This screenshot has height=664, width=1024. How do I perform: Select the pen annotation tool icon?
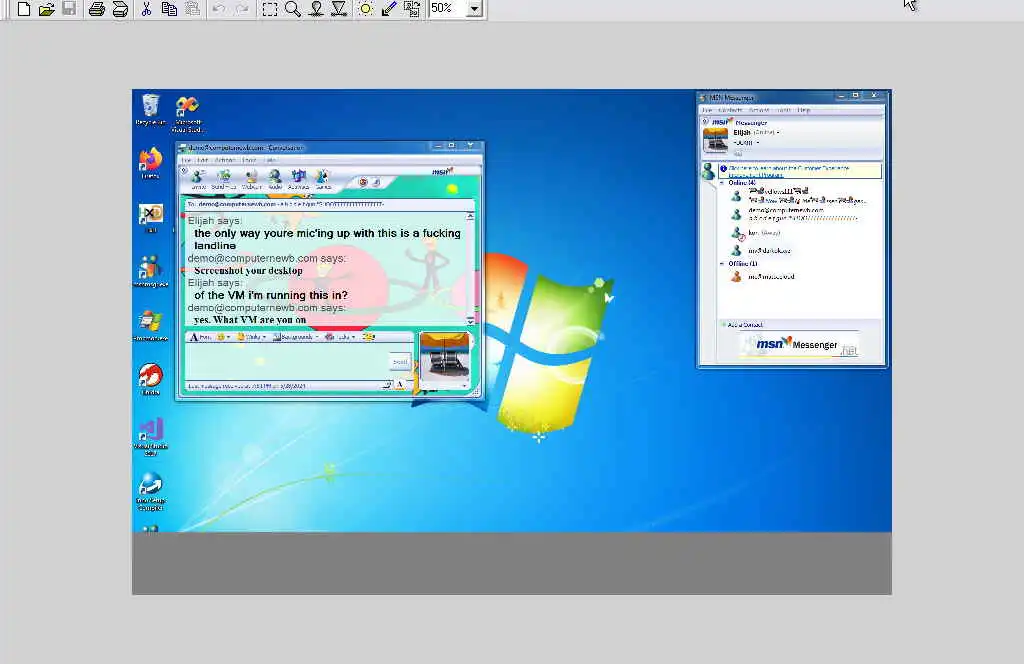[x=389, y=8]
